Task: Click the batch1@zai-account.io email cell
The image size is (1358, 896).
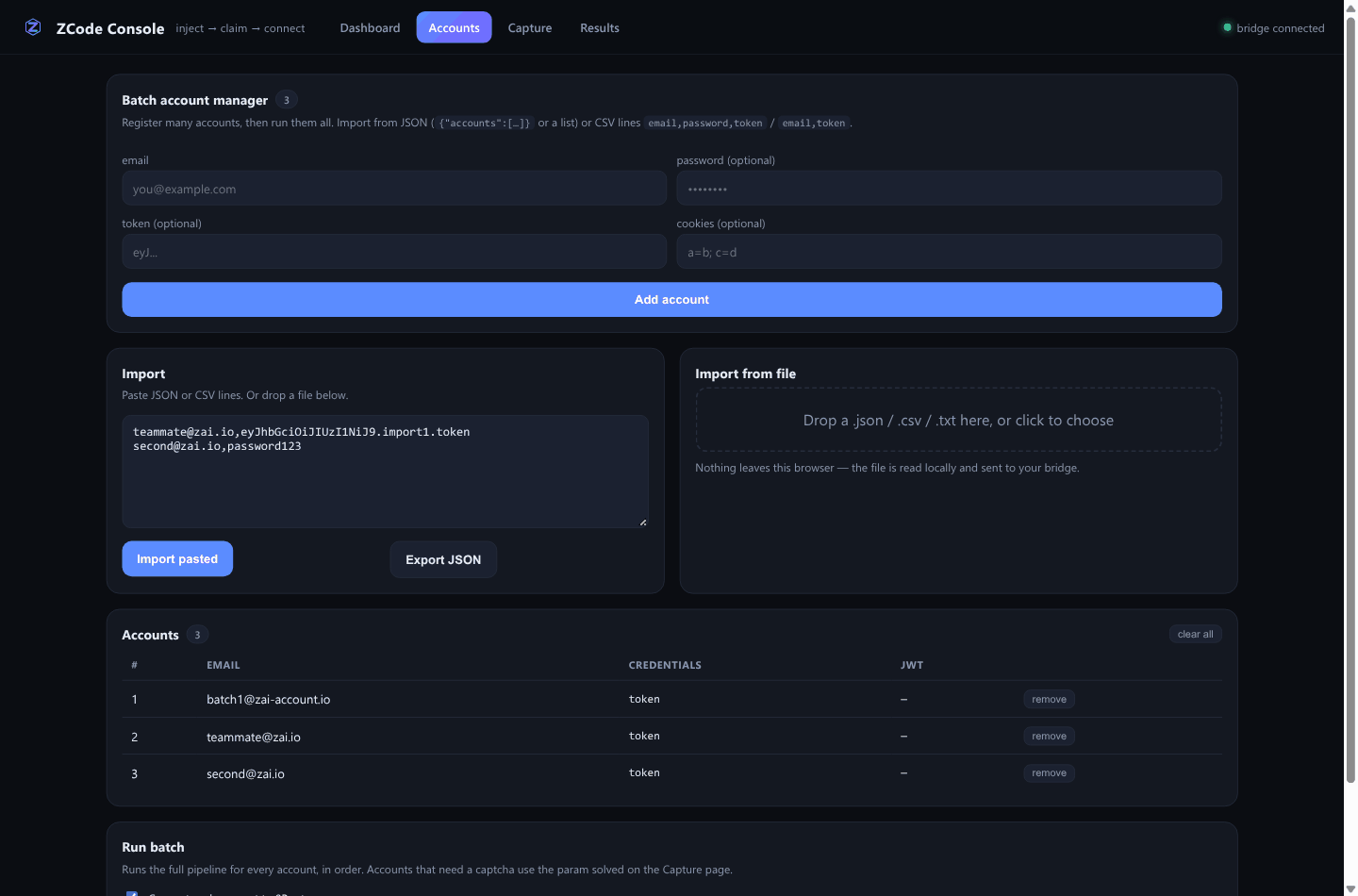Action: (x=269, y=699)
